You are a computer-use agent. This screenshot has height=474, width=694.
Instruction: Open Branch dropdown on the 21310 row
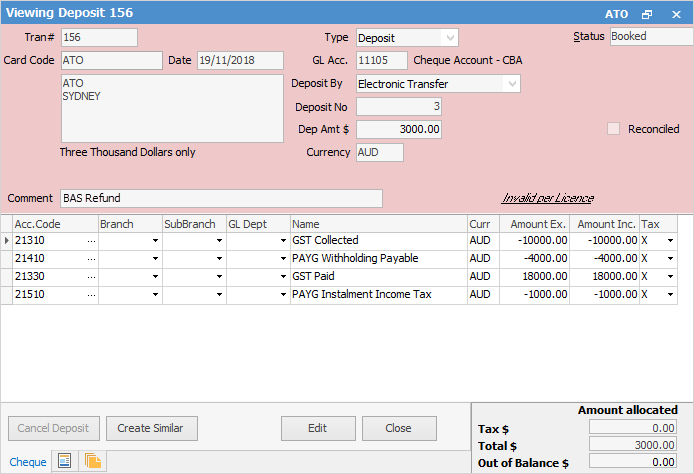tap(154, 241)
